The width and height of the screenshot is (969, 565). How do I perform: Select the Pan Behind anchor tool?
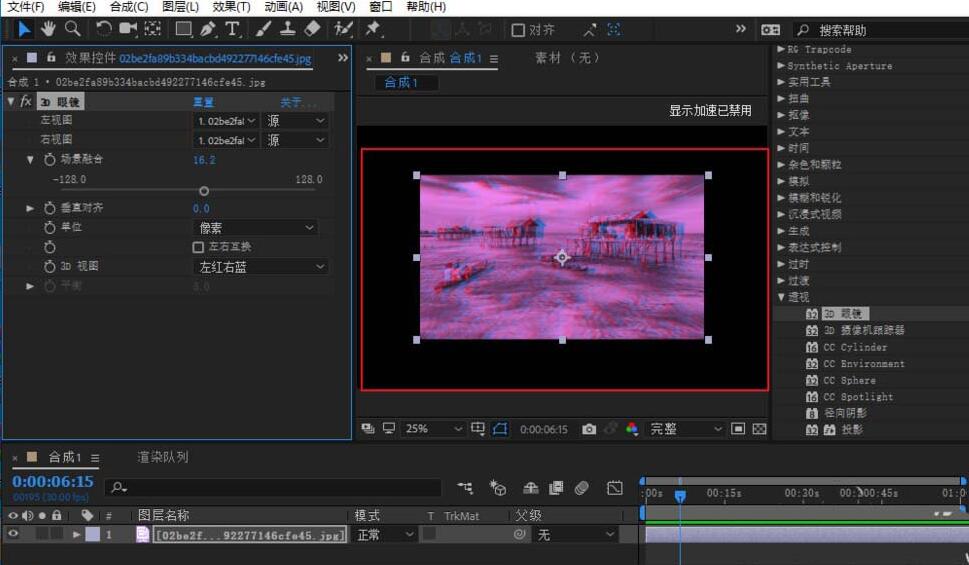point(153,28)
